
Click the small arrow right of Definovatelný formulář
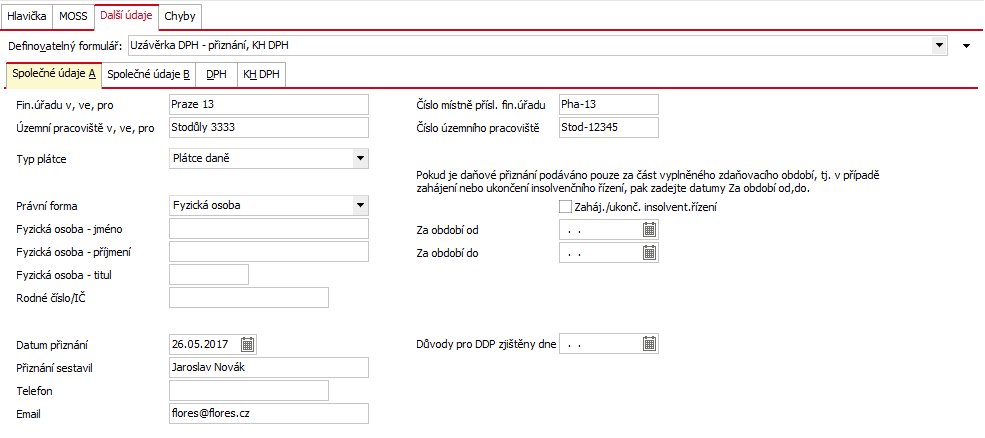click(x=967, y=45)
